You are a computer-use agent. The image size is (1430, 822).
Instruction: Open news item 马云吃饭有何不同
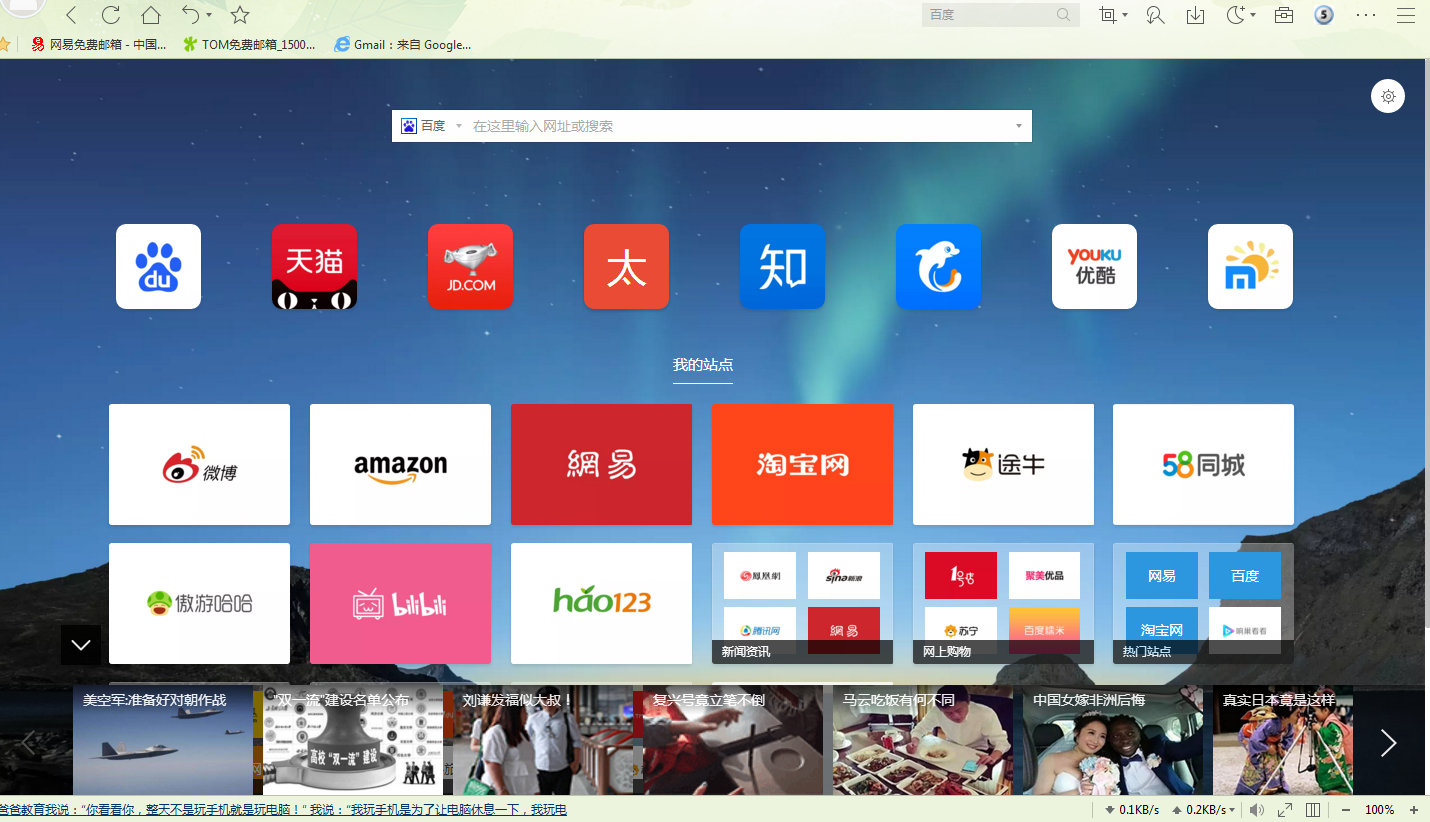(923, 740)
